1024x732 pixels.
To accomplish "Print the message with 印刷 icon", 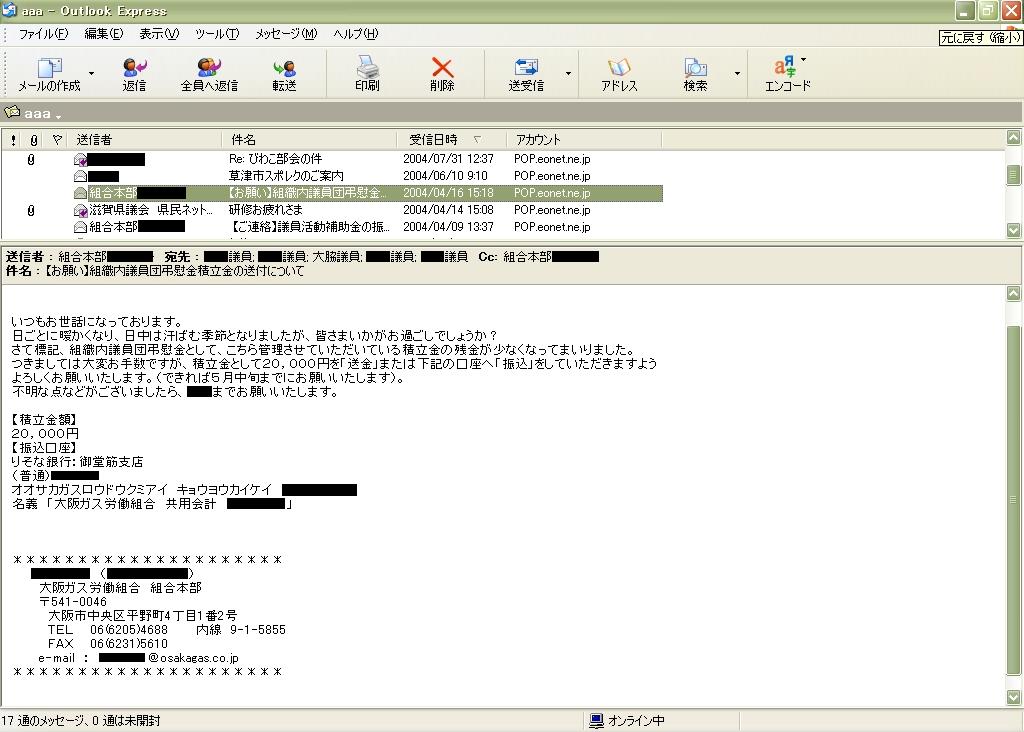I will pos(367,67).
